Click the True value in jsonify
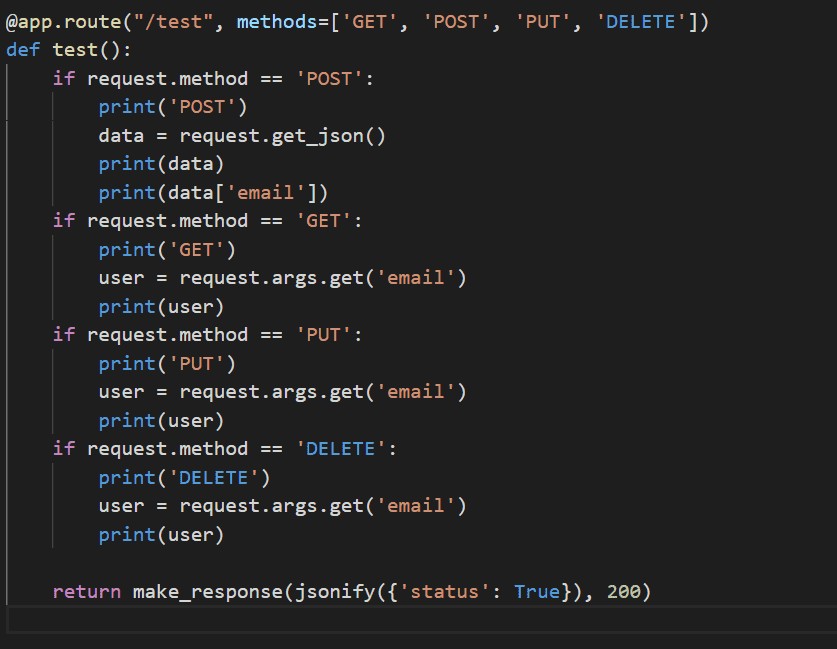 click(537, 592)
